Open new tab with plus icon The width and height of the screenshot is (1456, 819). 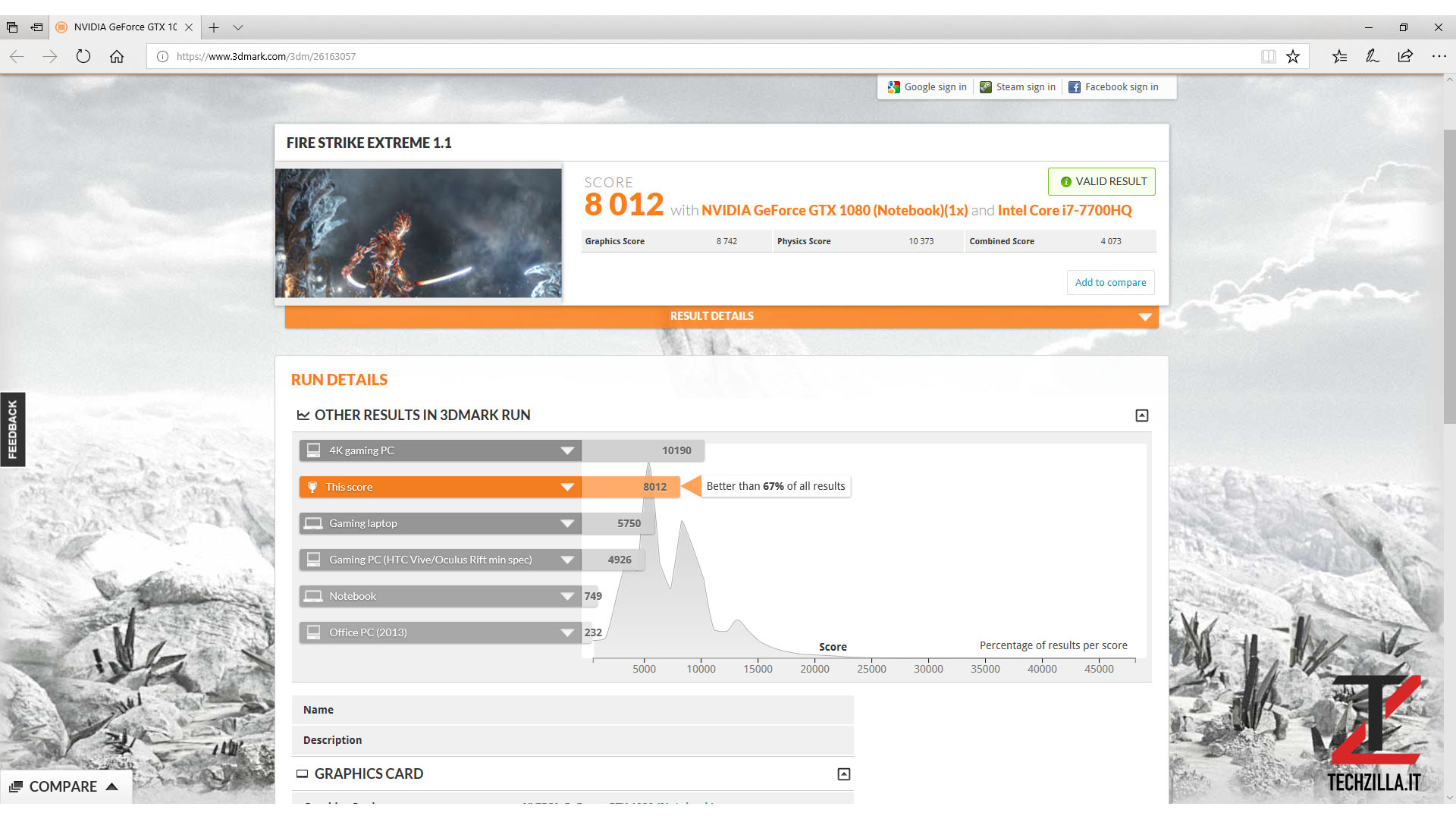tap(214, 27)
